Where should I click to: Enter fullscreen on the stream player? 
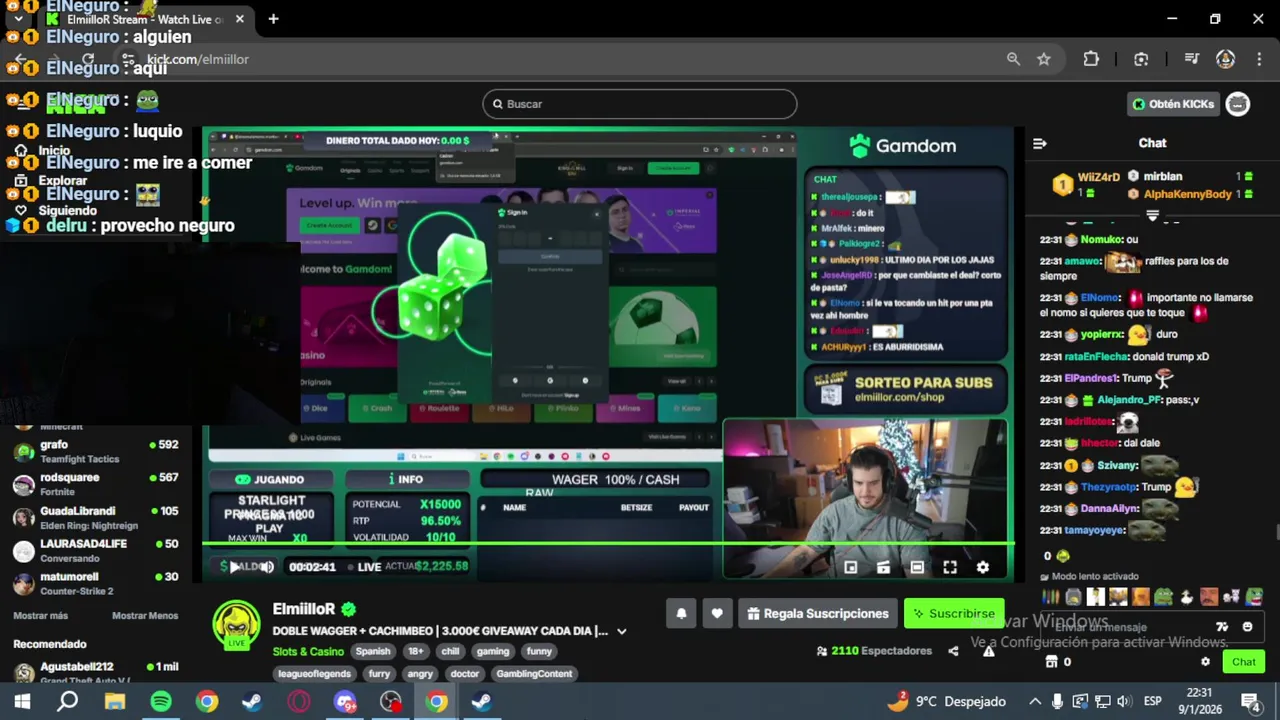950,568
